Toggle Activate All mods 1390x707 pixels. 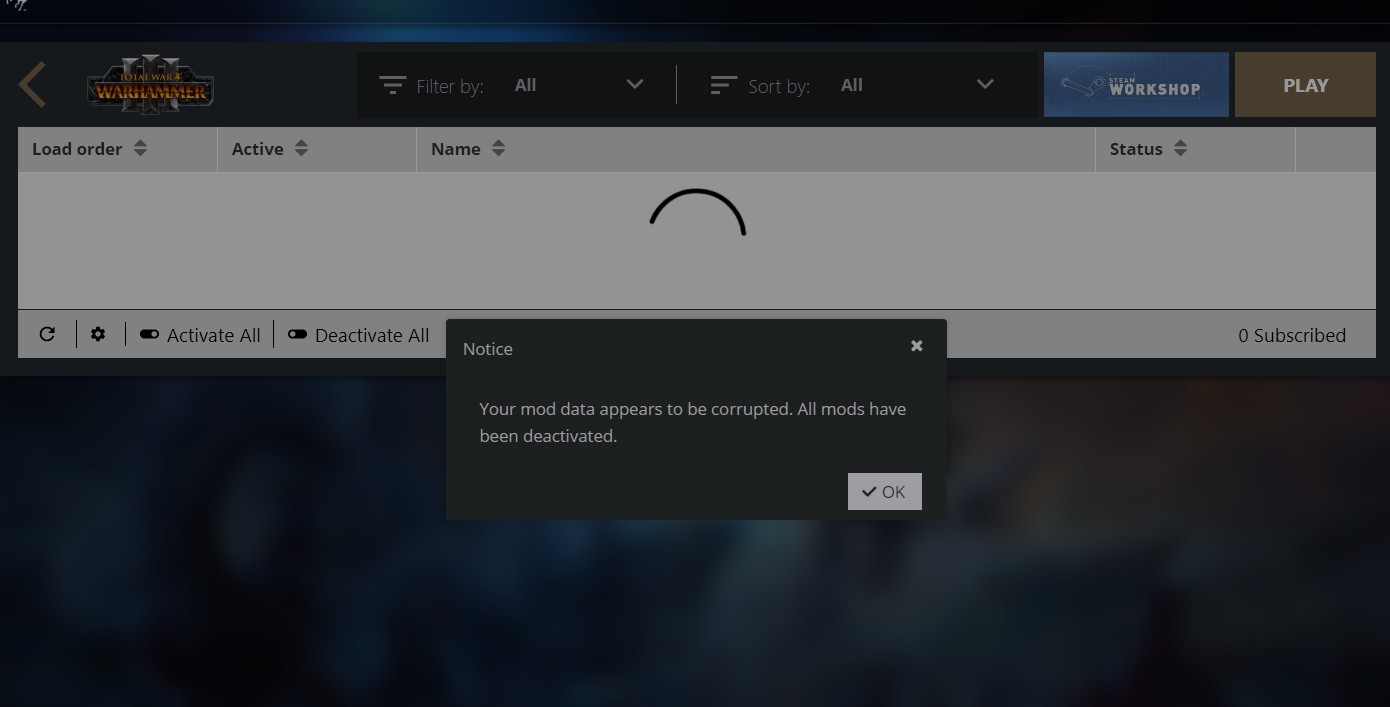coord(200,335)
